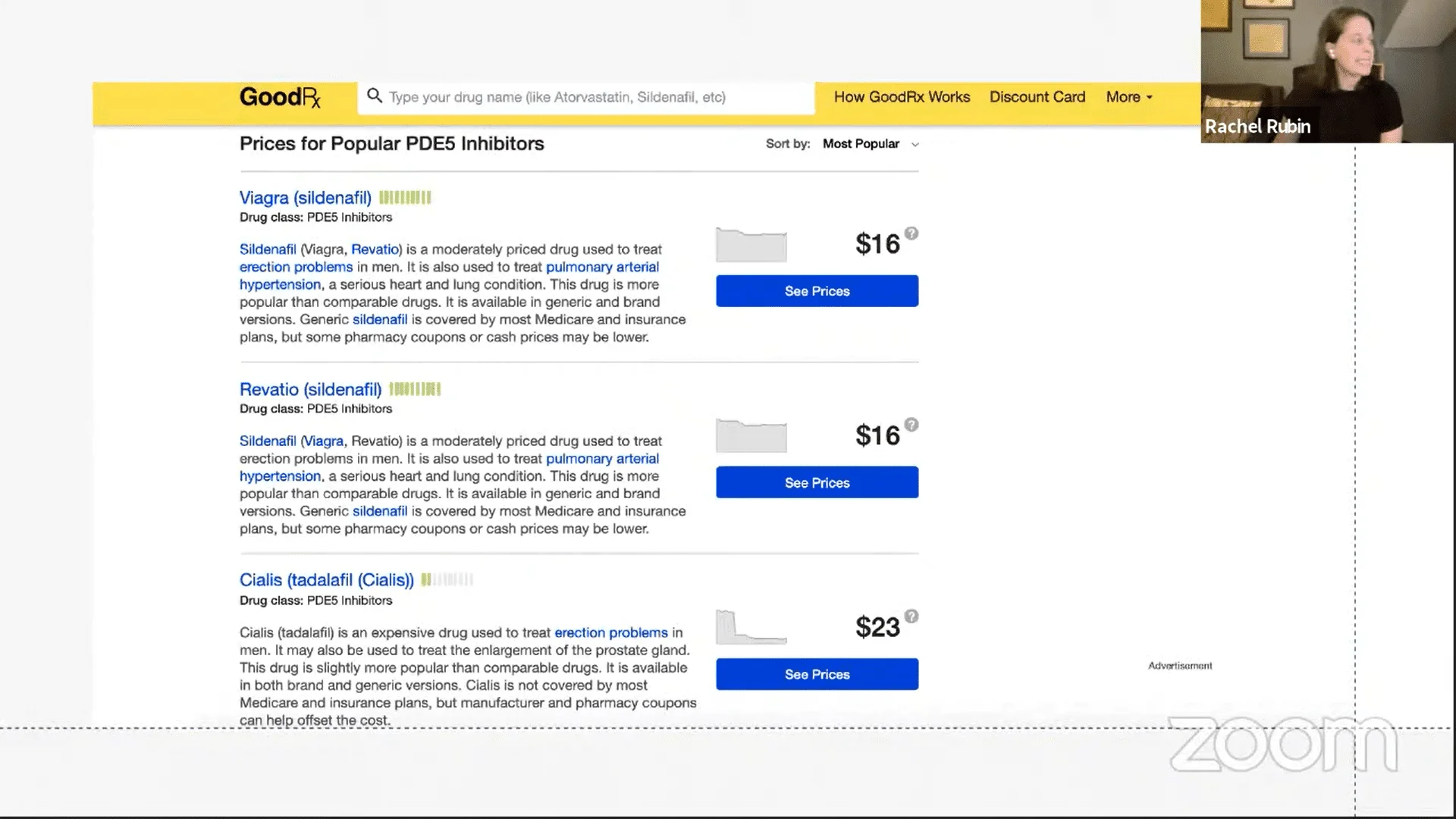Image resolution: width=1456 pixels, height=819 pixels.
Task: Click the help icon next to Cialis $23
Action: (x=912, y=617)
